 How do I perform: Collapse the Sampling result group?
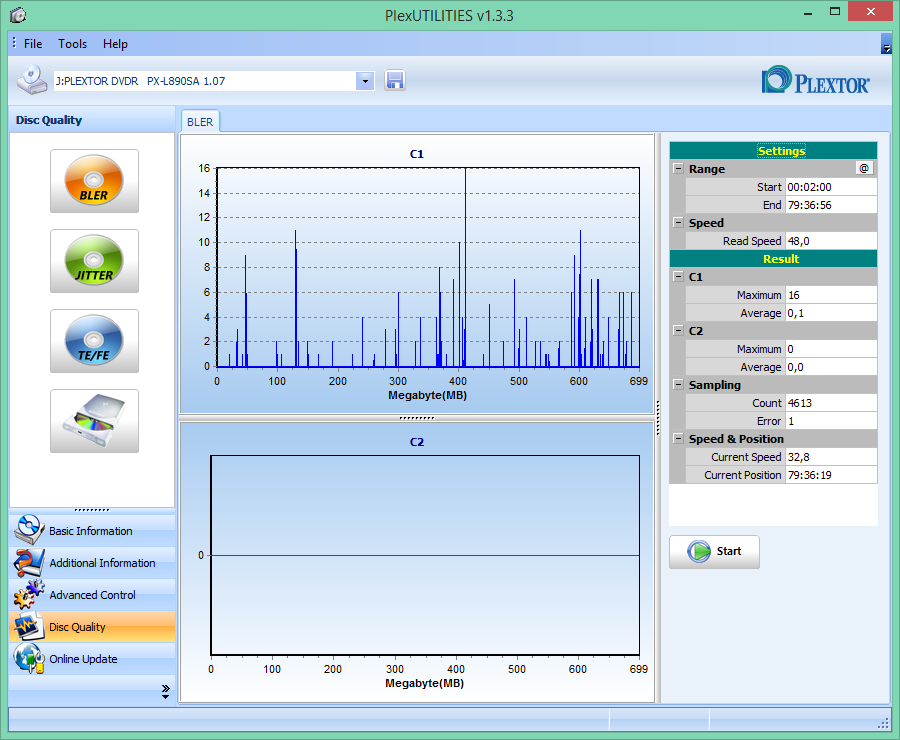click(678, 385)
